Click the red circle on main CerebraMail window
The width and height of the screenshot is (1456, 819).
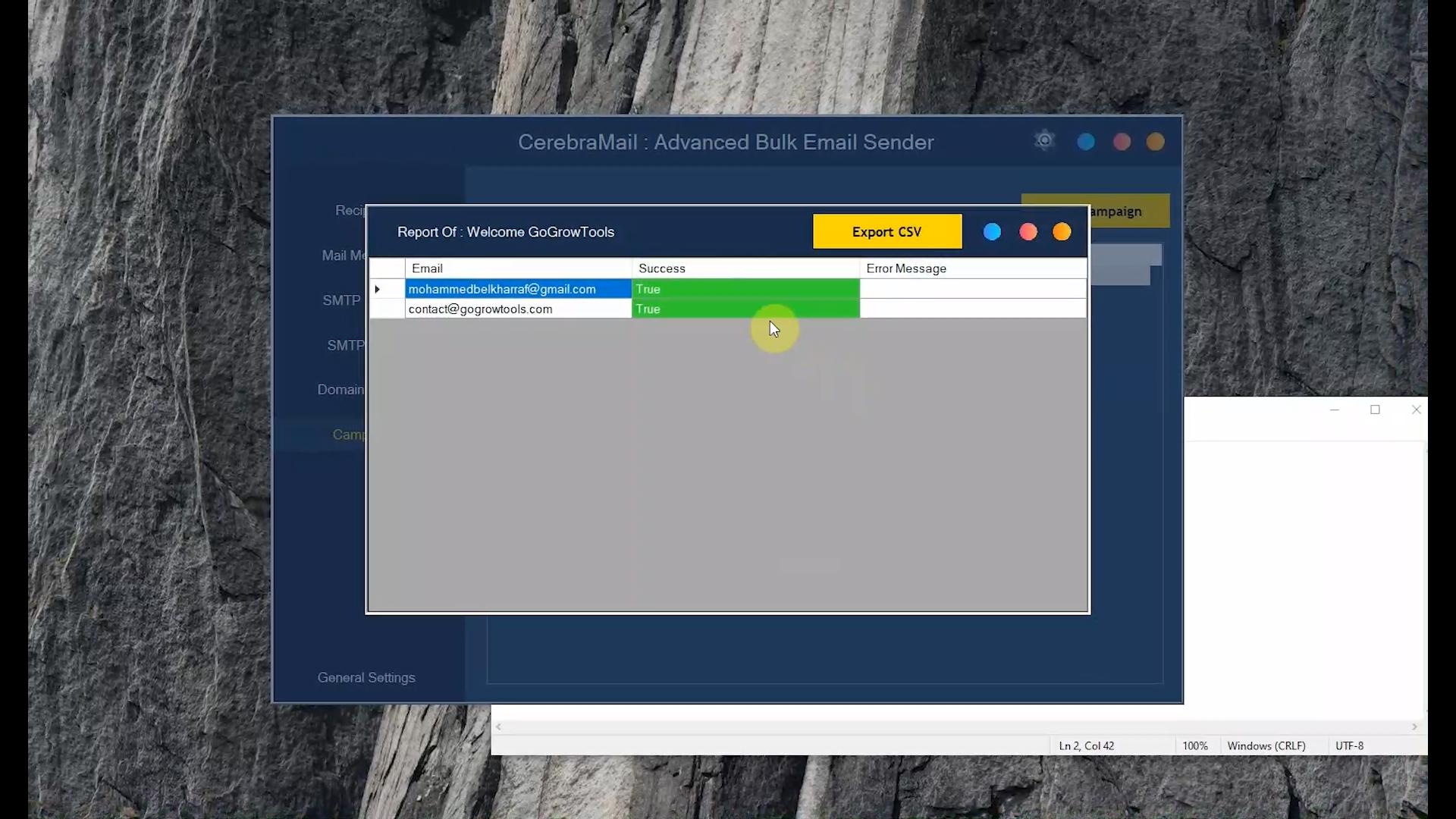coord(1122,142)
